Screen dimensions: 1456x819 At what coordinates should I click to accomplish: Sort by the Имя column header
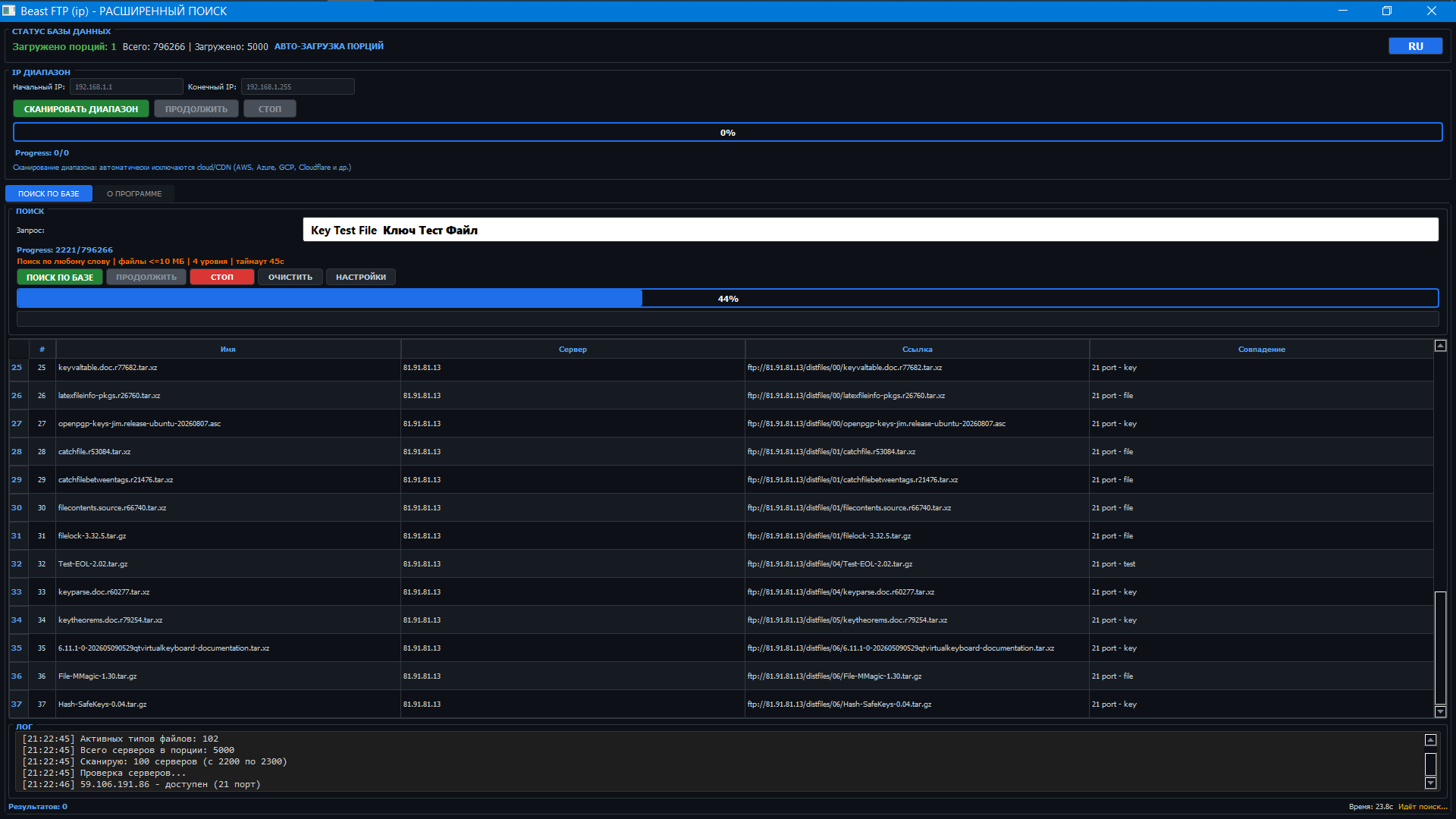[228, 350]
